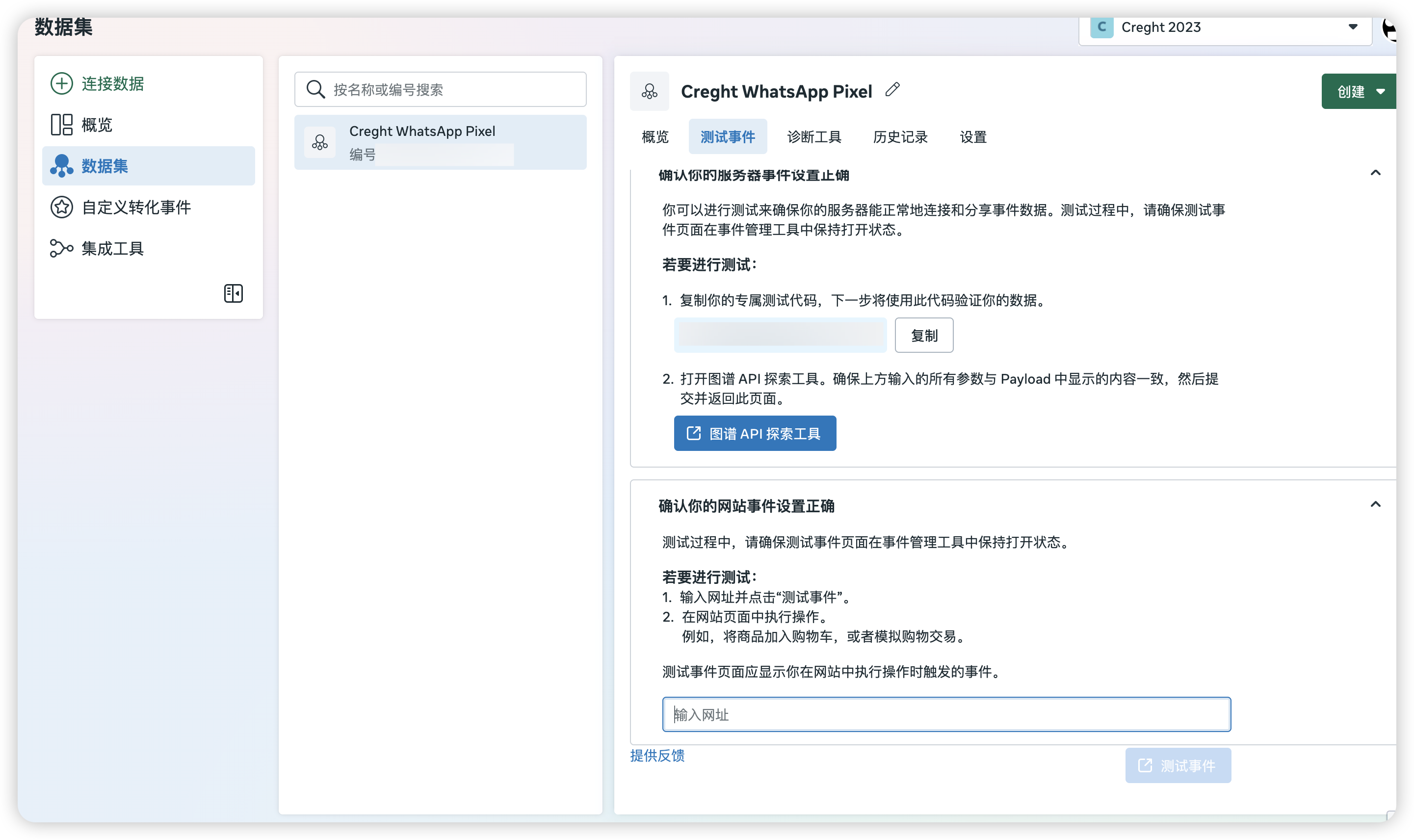
Task: Click the 数据集 page heading
Action: point(63,26)
